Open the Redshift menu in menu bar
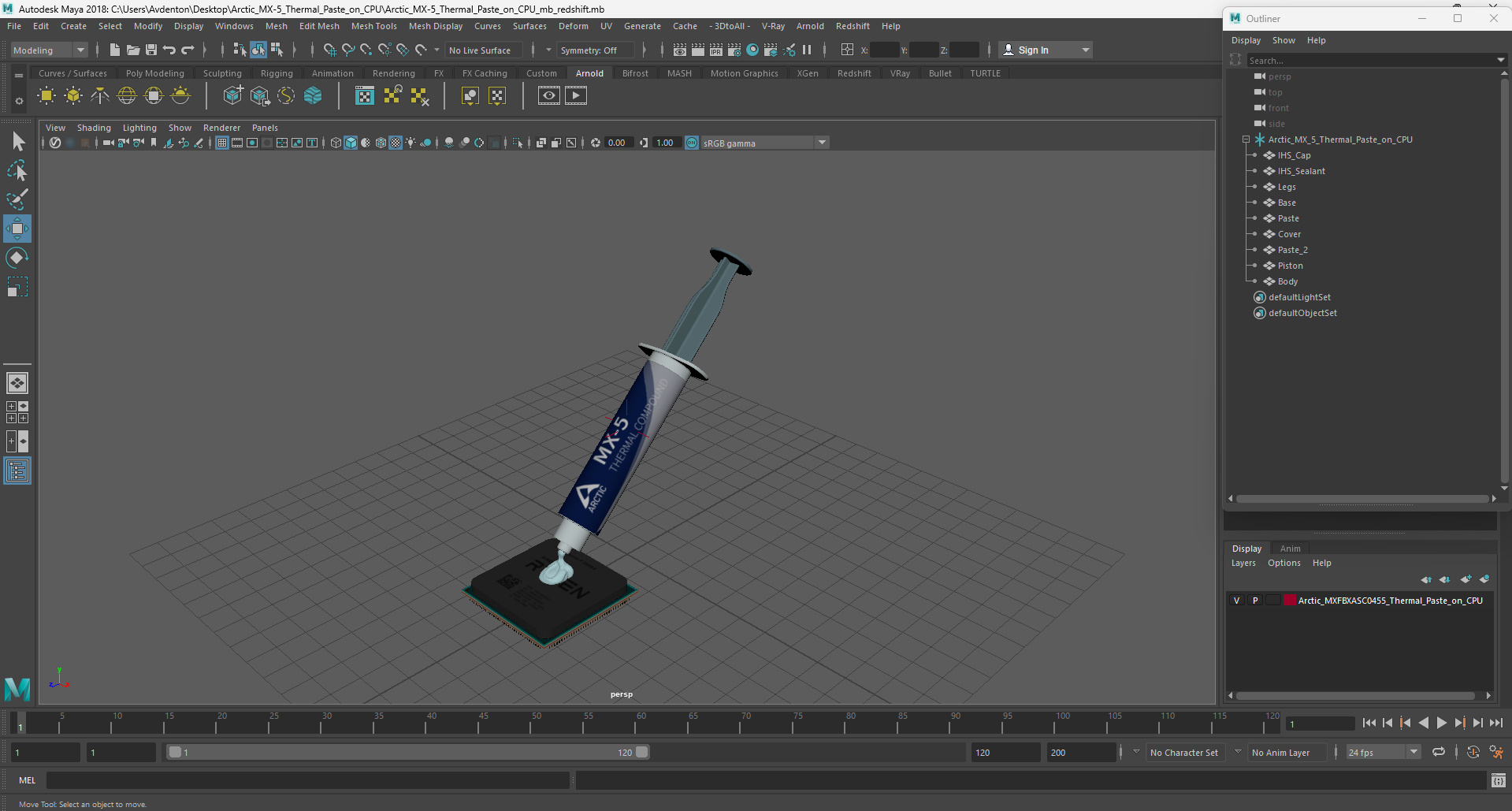Screen dimensions: 1512x811 point(853,26)
